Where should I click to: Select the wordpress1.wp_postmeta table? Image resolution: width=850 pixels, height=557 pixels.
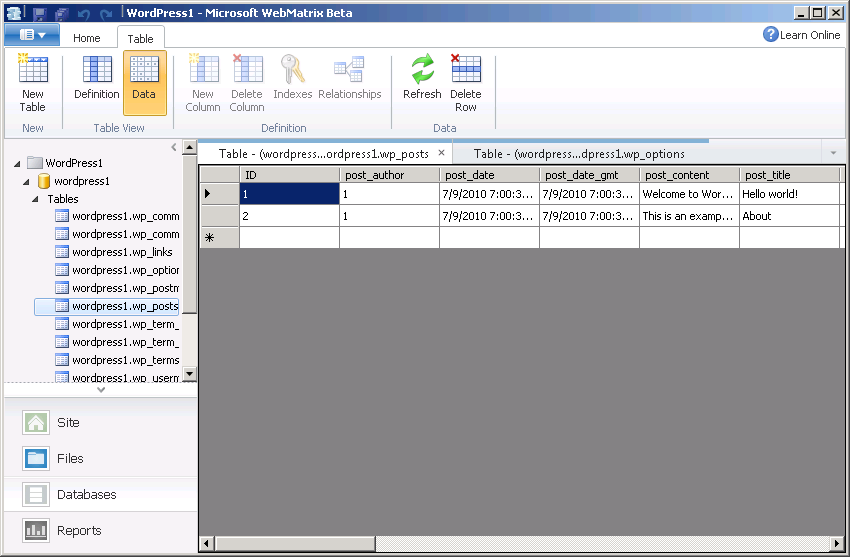117,288
